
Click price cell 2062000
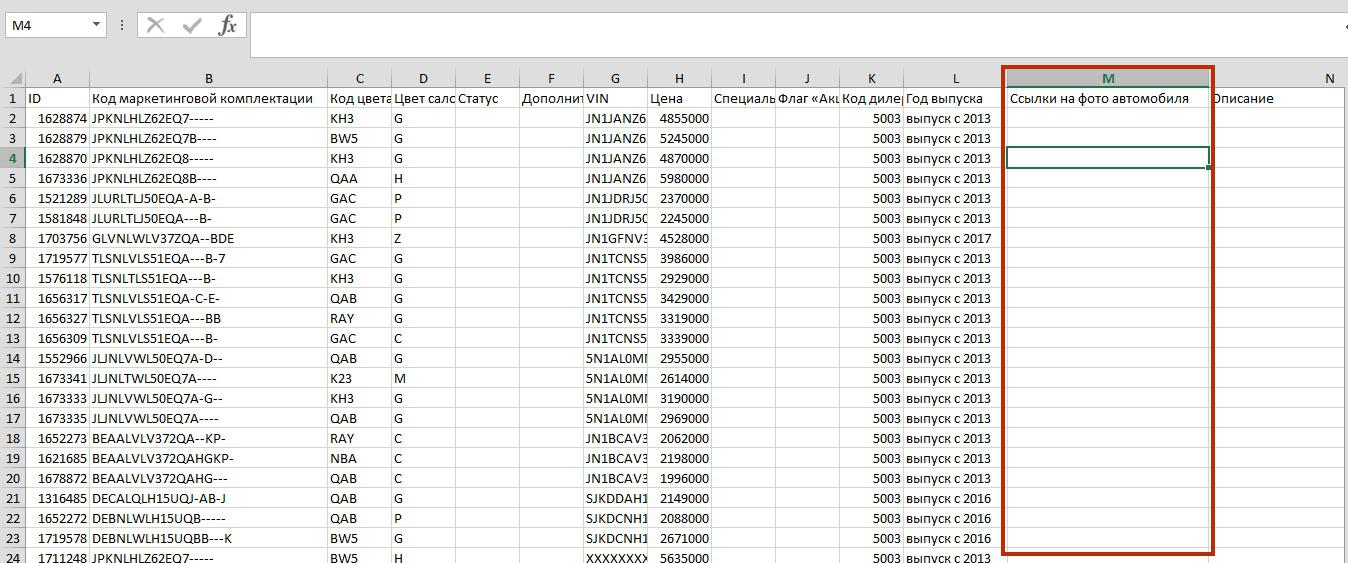tap(679, 438)
